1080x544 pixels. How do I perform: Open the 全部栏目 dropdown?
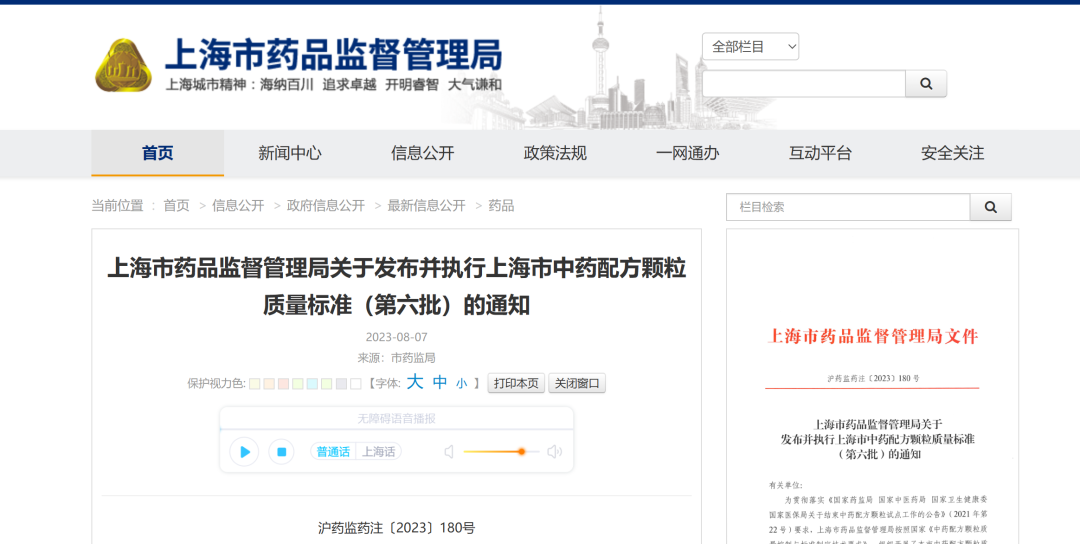pyautogui.click(x=750, y=47)
